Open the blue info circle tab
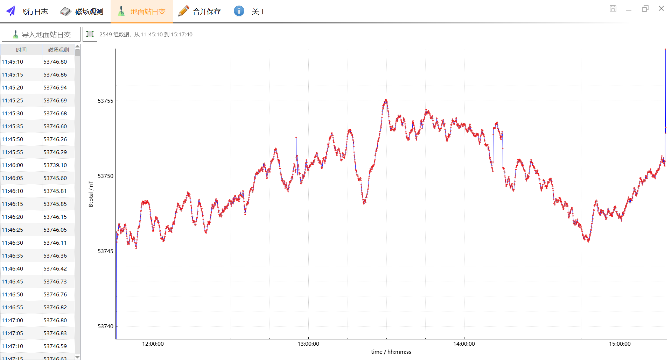This screenshot has width=672, height=360. pyautogui.click(x=249, y=11)
